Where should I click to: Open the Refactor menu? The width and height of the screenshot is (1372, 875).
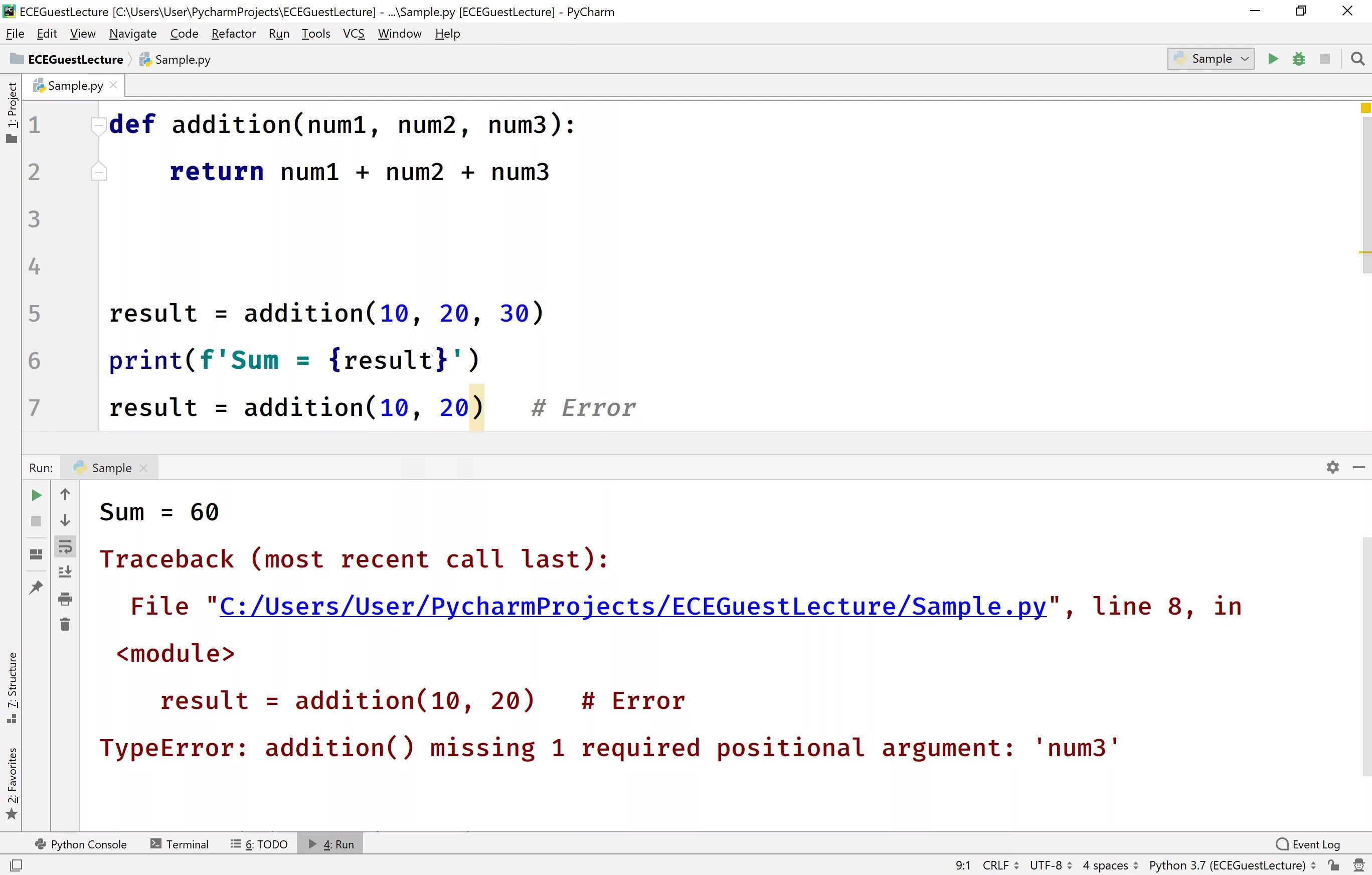[233, 34]
